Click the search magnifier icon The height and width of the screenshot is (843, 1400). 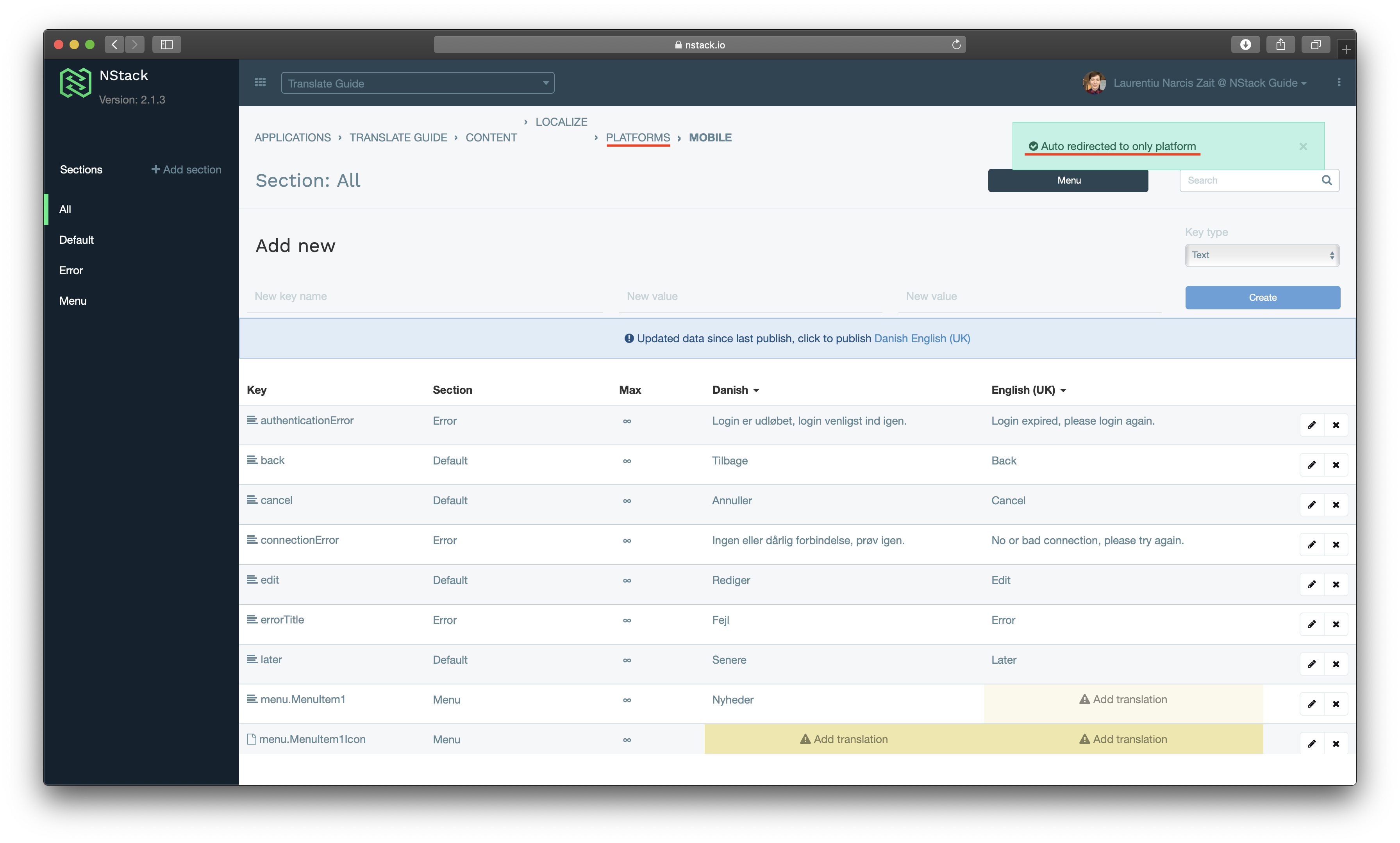coord(1326,180)
